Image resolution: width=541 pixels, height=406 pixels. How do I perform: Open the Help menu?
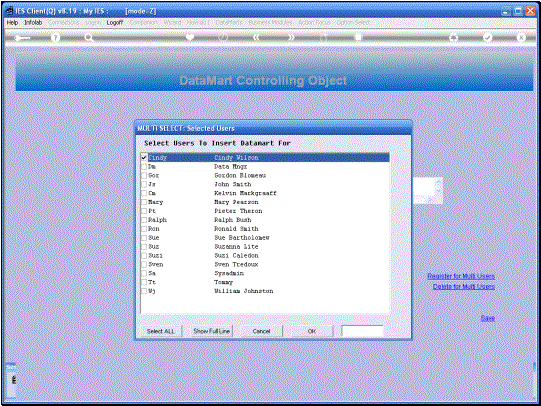pos(12,22)
